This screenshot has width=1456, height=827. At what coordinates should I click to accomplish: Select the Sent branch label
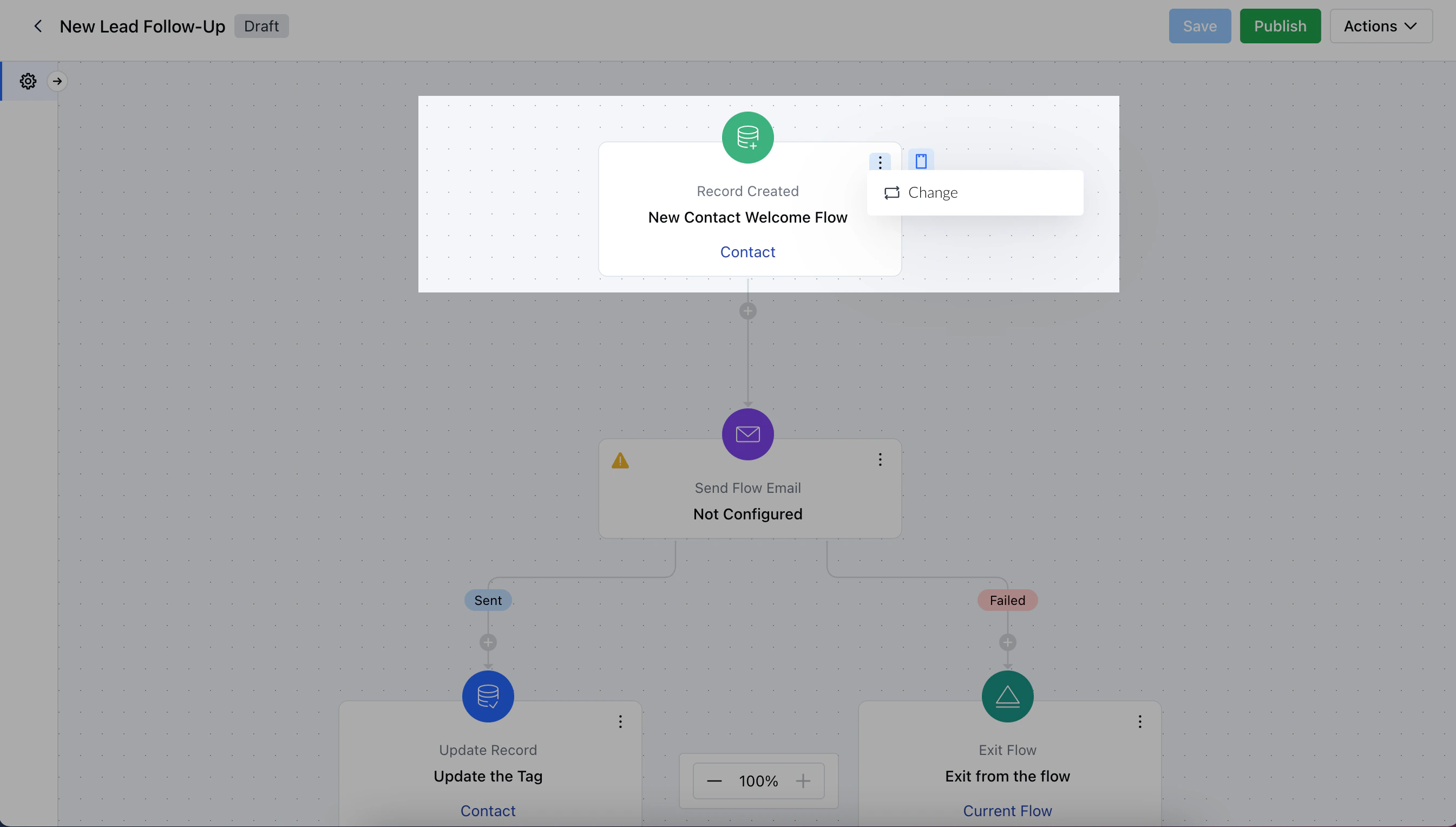[488, 601]
